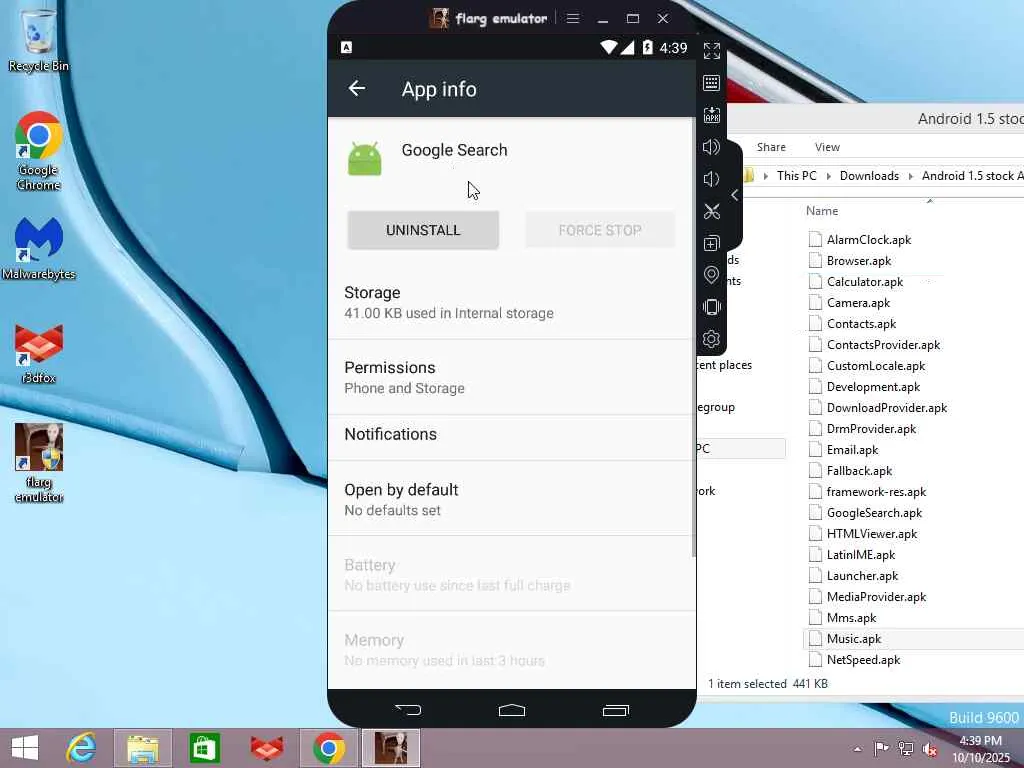Expand the arrow after Downloads breadcrumb
Screen dimensions: 1024x768
pos(910,176)
